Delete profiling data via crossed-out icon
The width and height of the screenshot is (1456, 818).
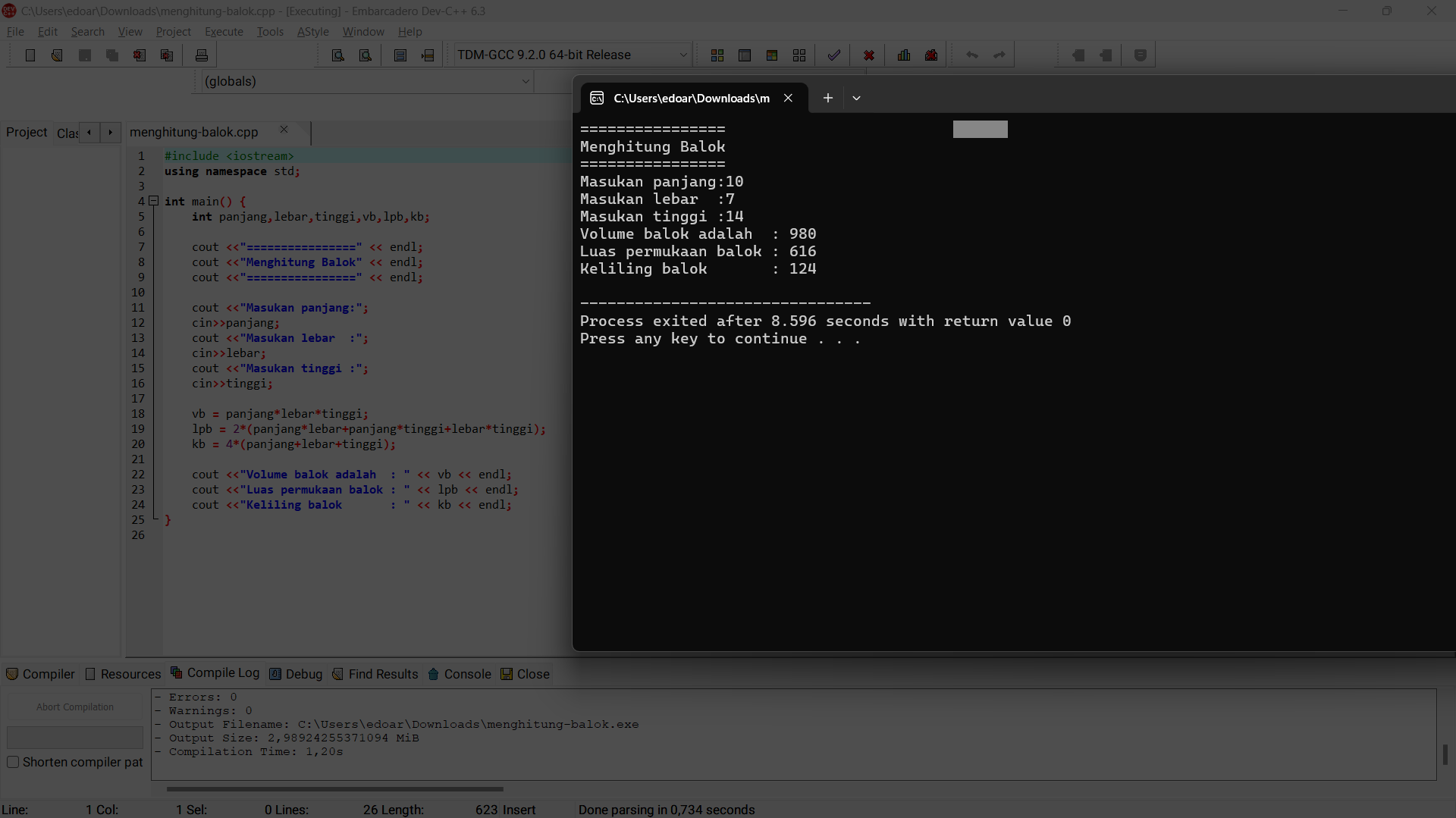[x=930, y=55]
